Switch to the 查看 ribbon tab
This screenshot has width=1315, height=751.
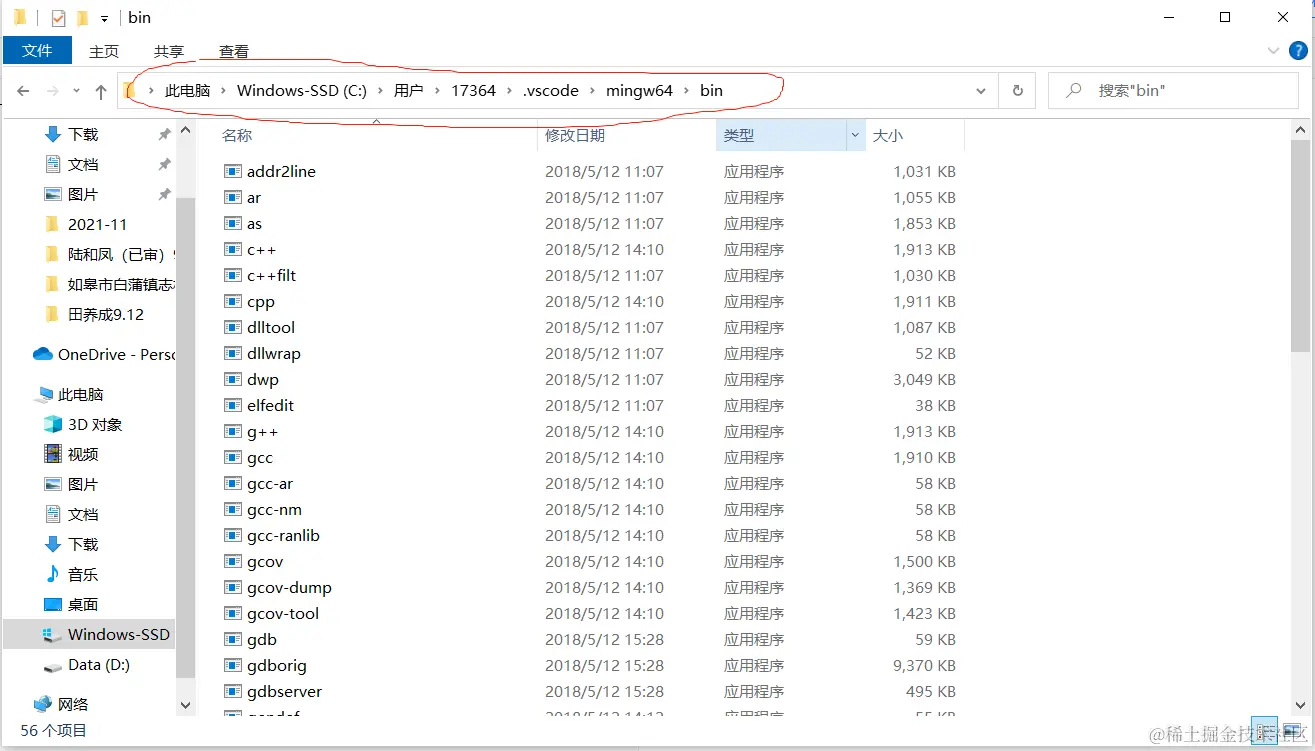231,51
